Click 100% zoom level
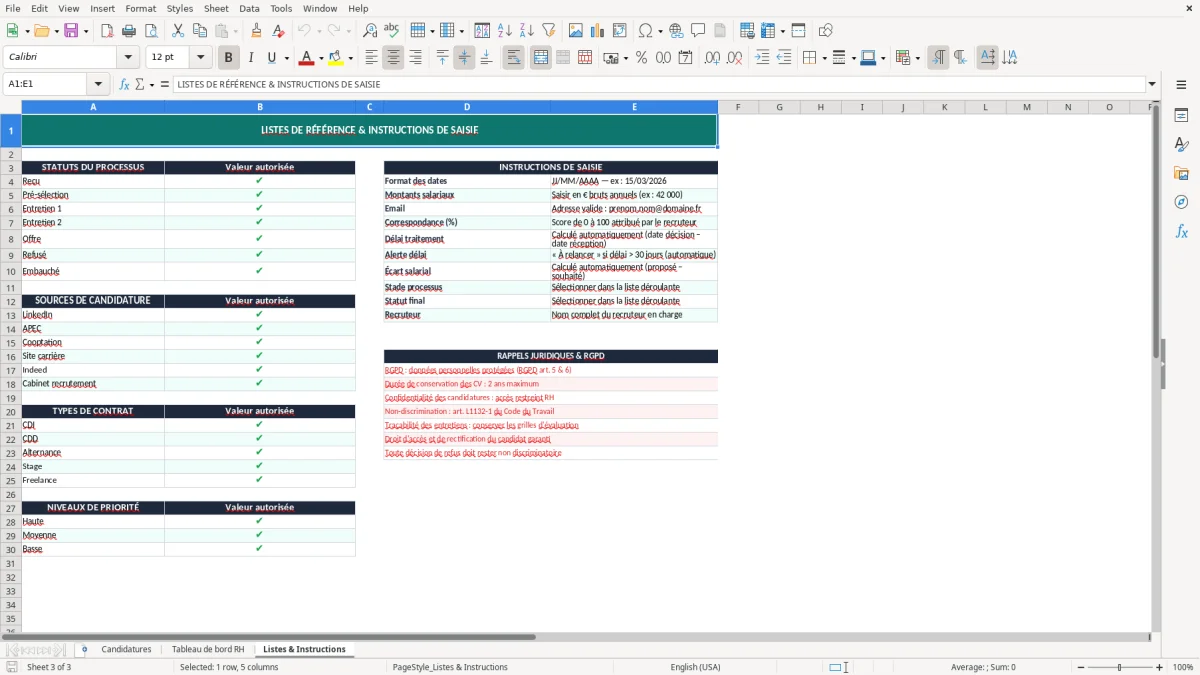 coord(1182,667)
